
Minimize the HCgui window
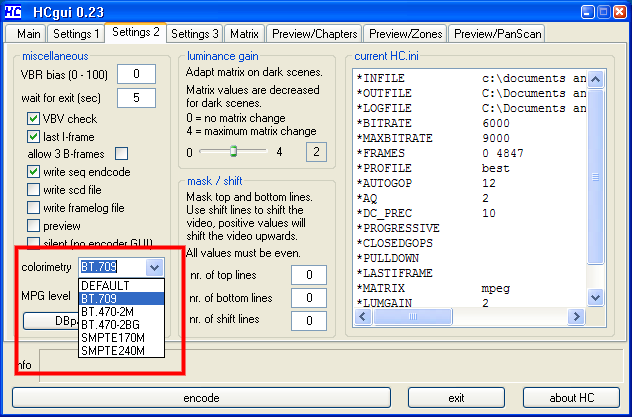[x=587, y=12]
